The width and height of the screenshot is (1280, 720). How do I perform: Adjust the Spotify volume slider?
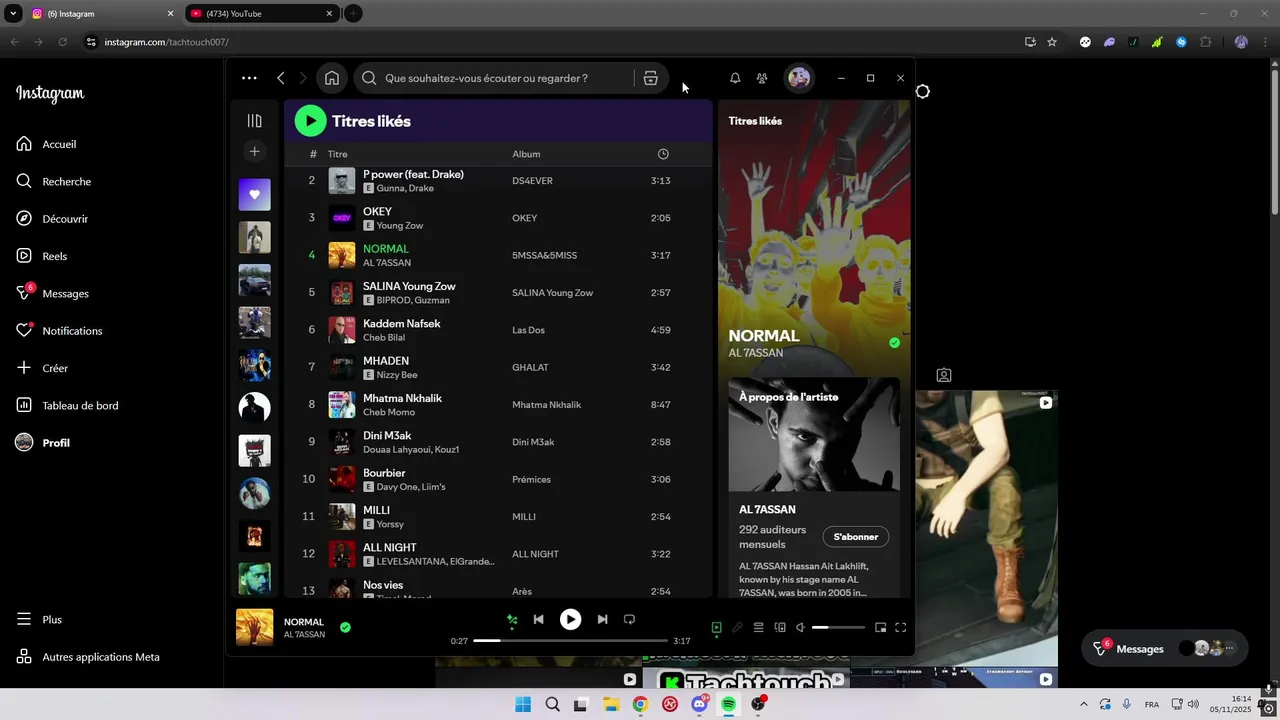(x=838, y=628)
